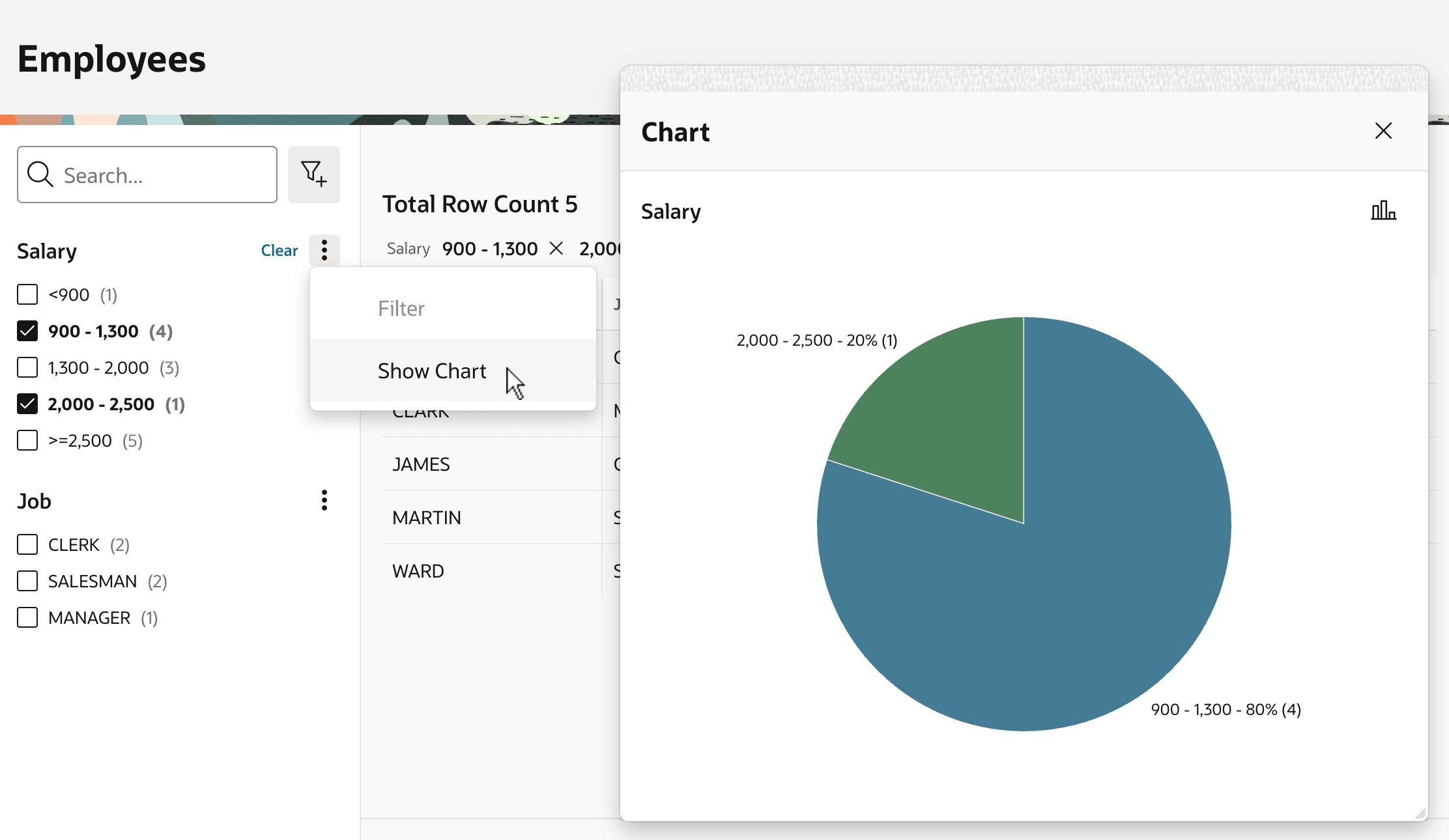The height and width of the screenshot is (840, 1449).
Task: Close the Chart dialog
Action: pyautogui.click(x=1383, y=131)
